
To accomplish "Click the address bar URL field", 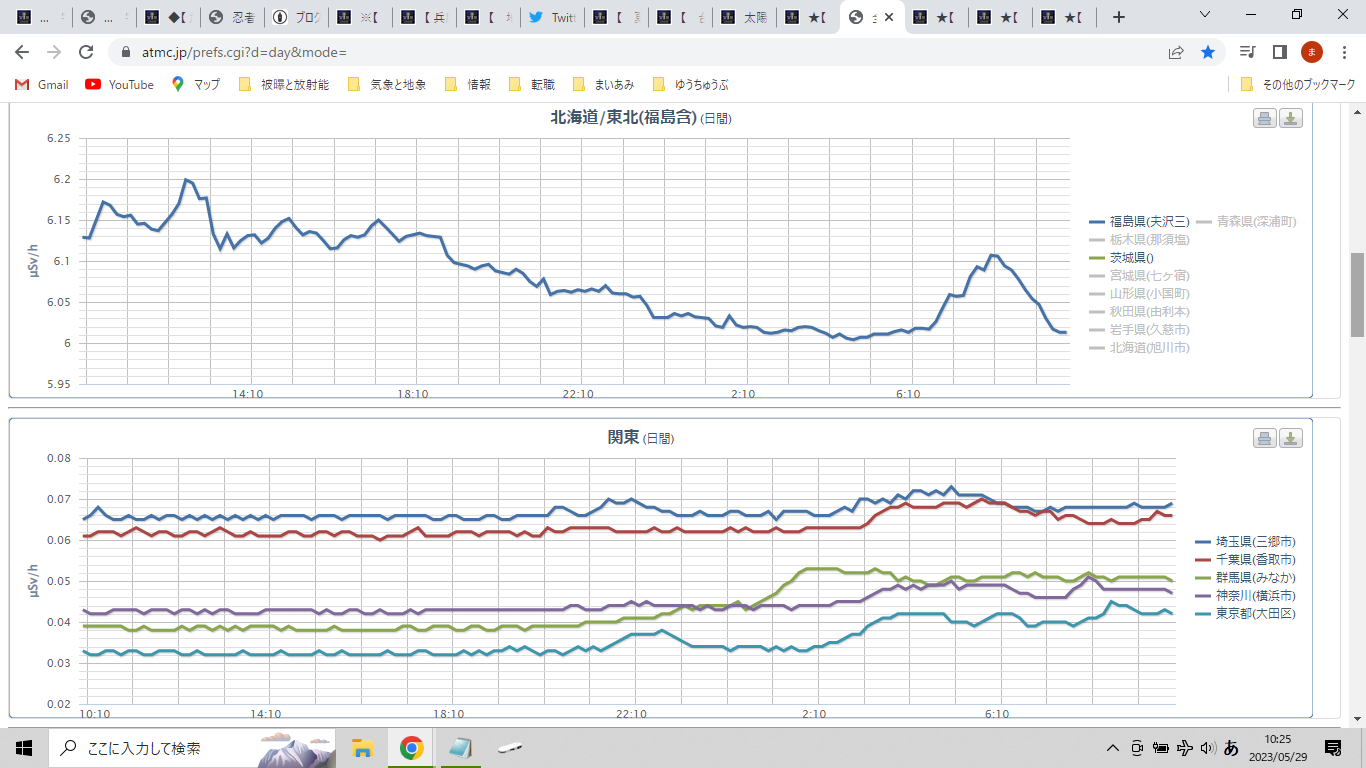I will (640, 52).
